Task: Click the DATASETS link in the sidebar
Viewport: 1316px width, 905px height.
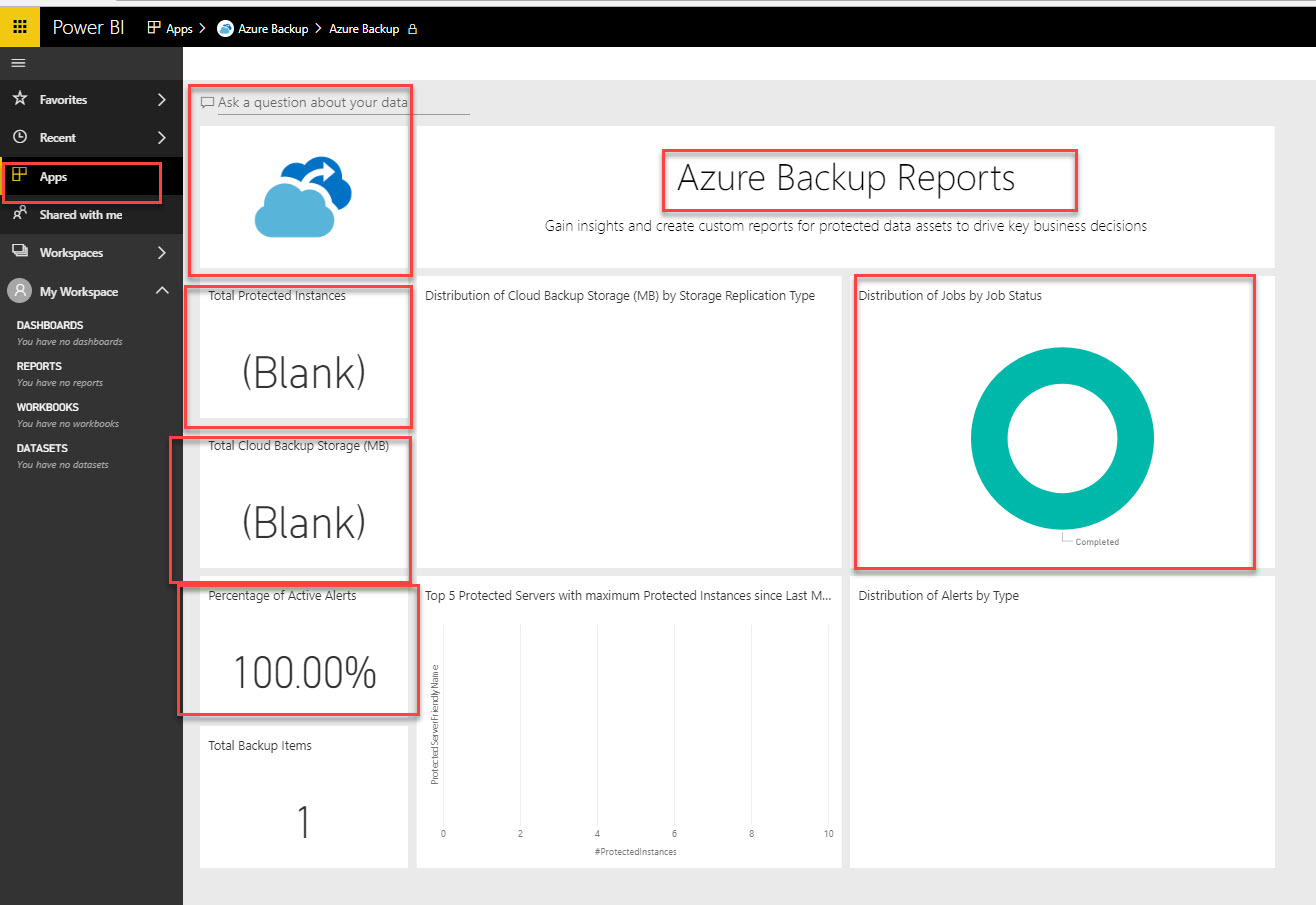Action: click(x=42, y=448)
